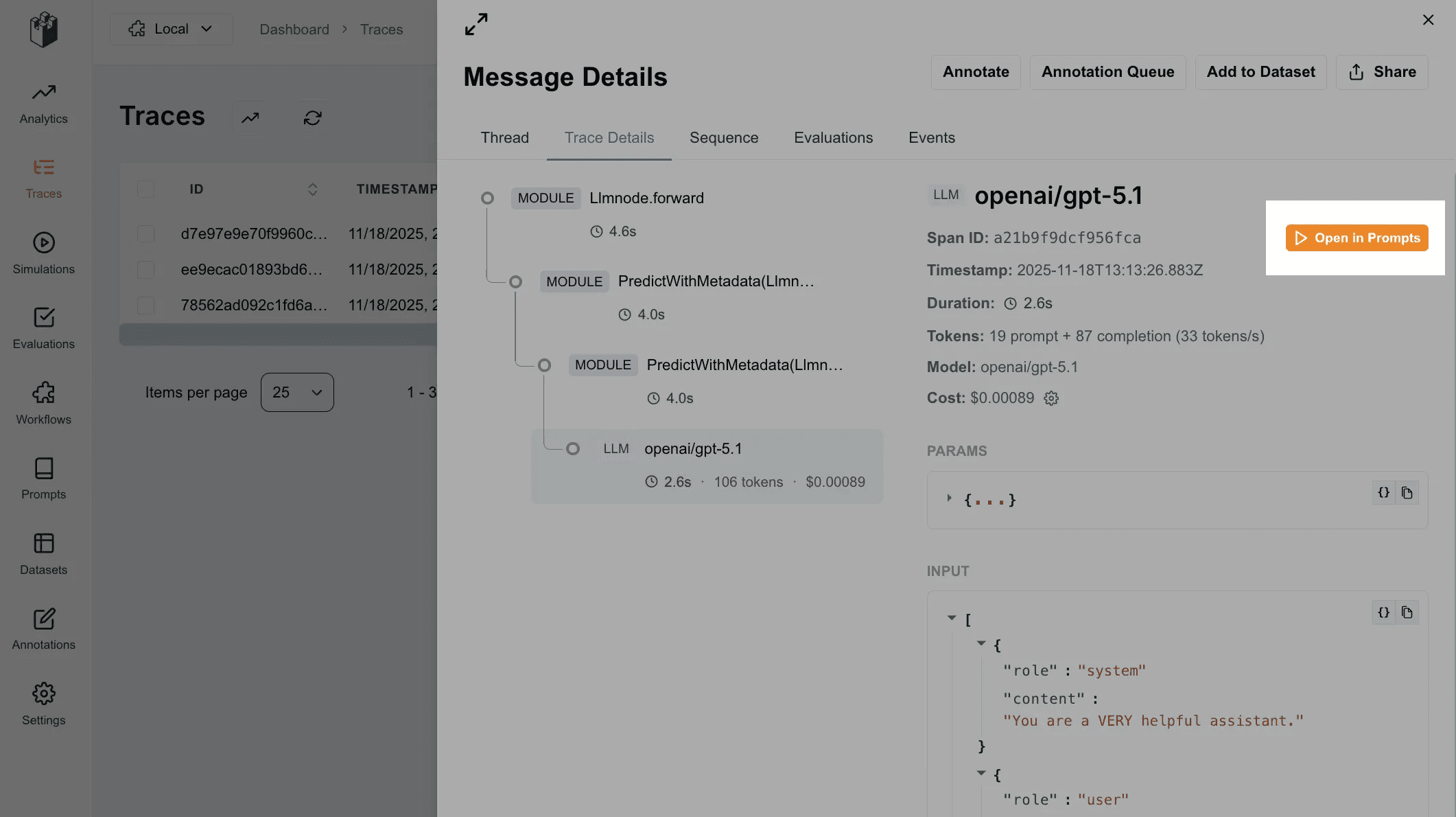Open cost settings gear icon
The width and height of the screenshot is (1456, 817).
[x=1051, y=398]
